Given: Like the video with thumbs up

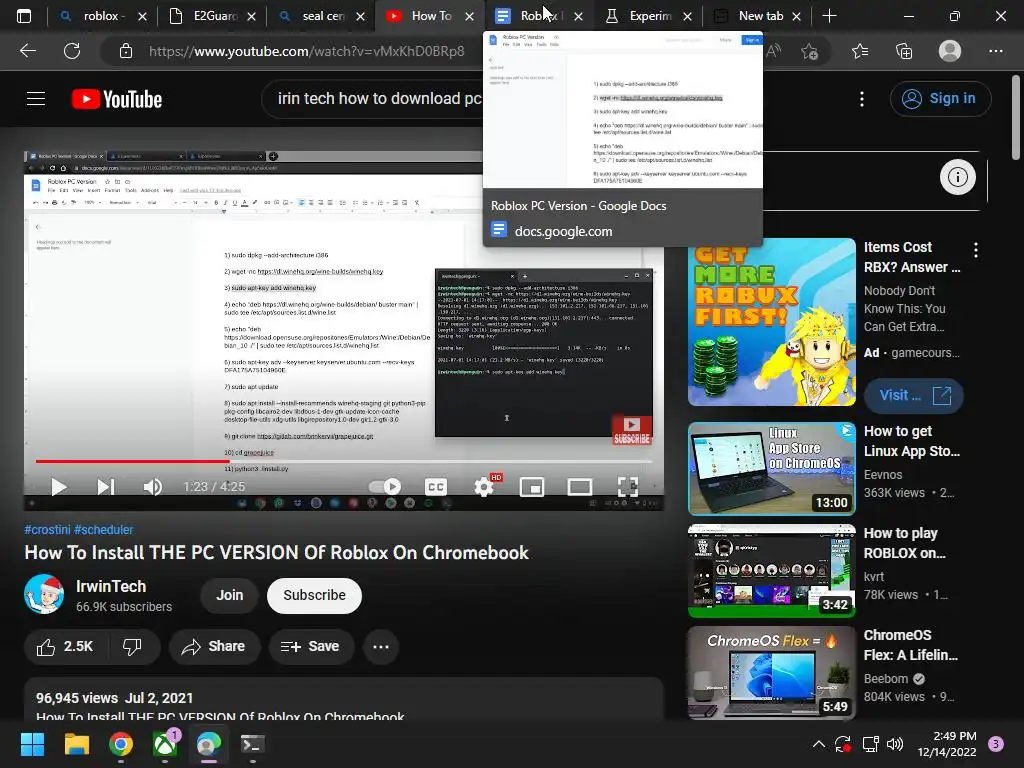Looking at the screenshot, I should point(65,647).
